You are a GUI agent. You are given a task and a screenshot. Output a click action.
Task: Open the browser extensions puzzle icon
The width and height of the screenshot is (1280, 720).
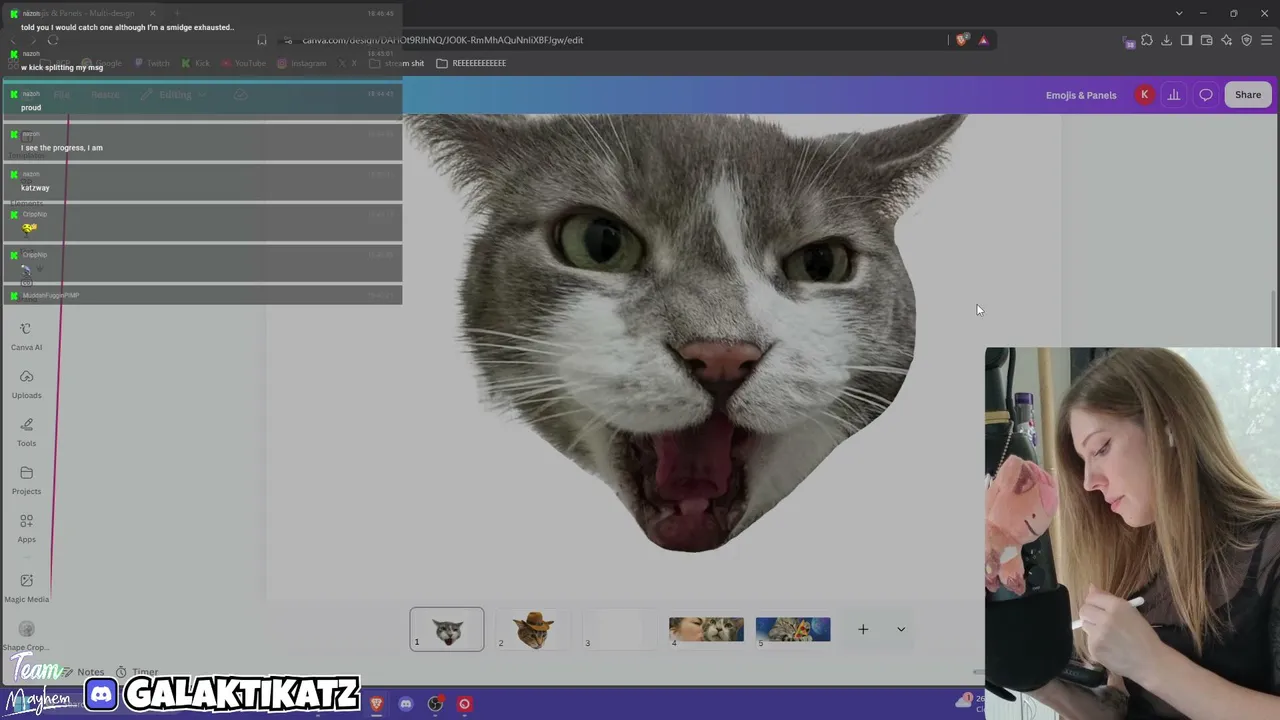[1147, 40]
